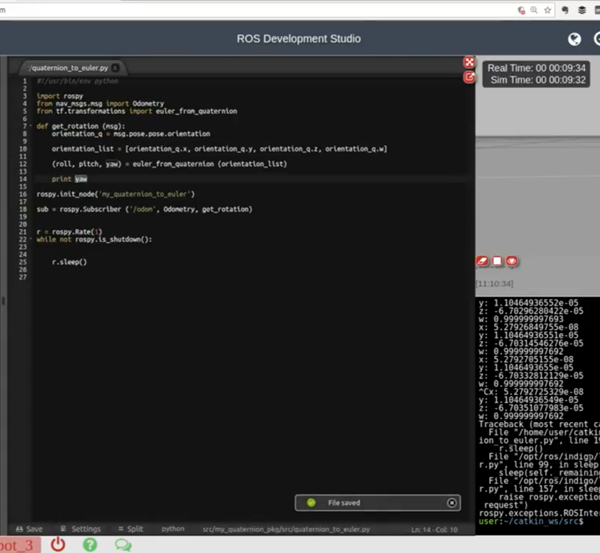Image resolution: width=600 pixels, height=553 pixels.
Task: Click the rospy.init_node line
Action: point(116,194)
